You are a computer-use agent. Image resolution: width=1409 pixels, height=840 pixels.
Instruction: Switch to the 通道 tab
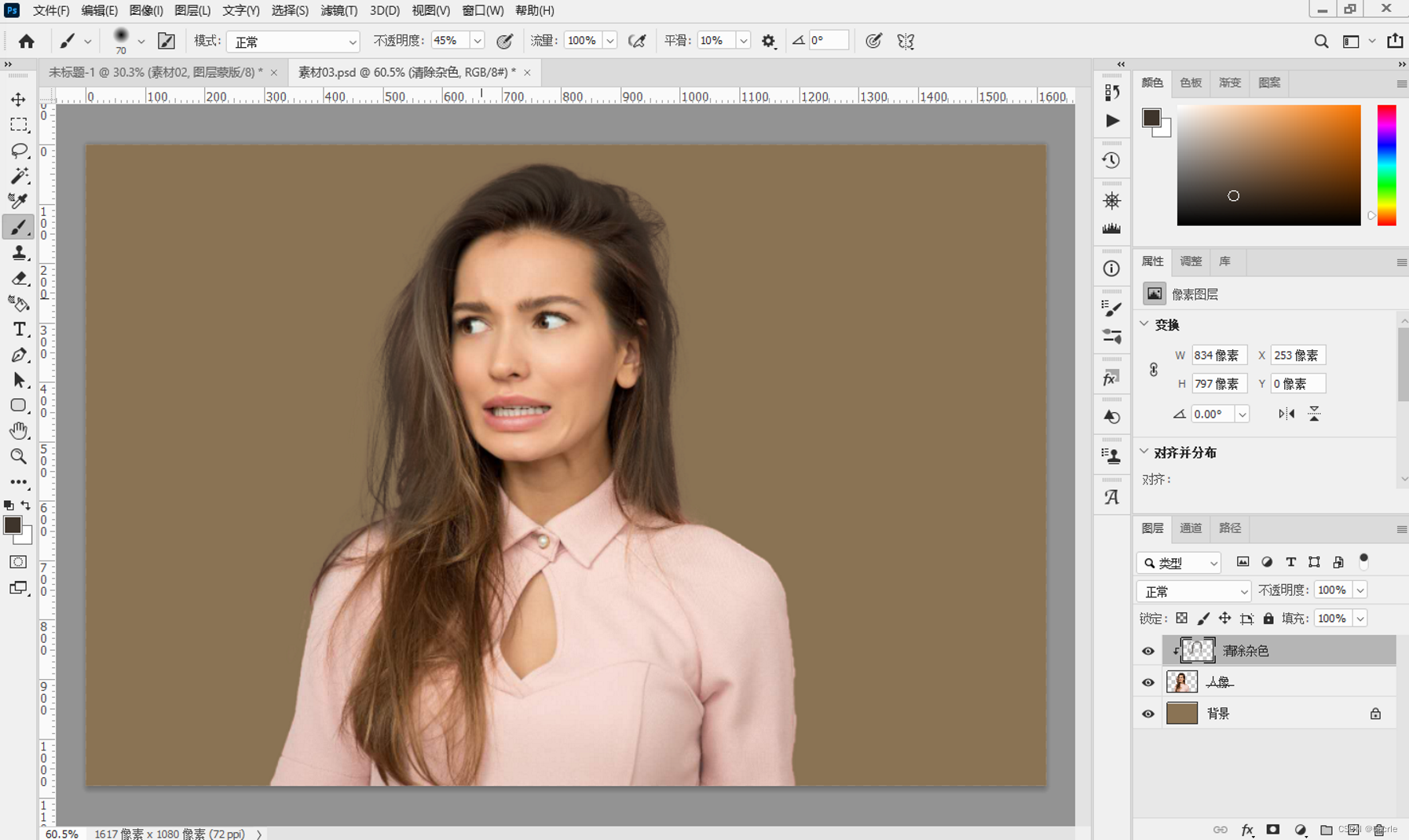(1191, 528)
